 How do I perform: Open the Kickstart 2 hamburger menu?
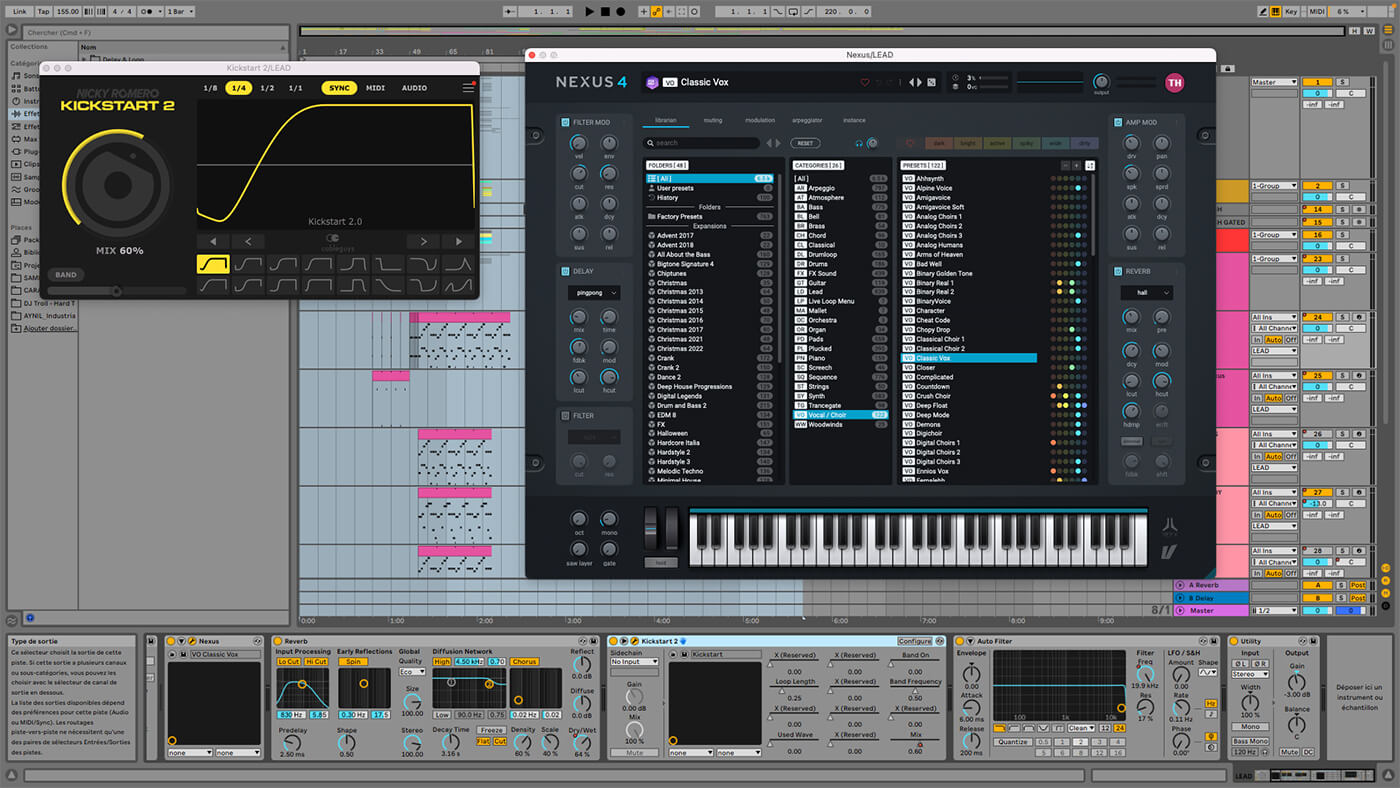pos(467,88)
